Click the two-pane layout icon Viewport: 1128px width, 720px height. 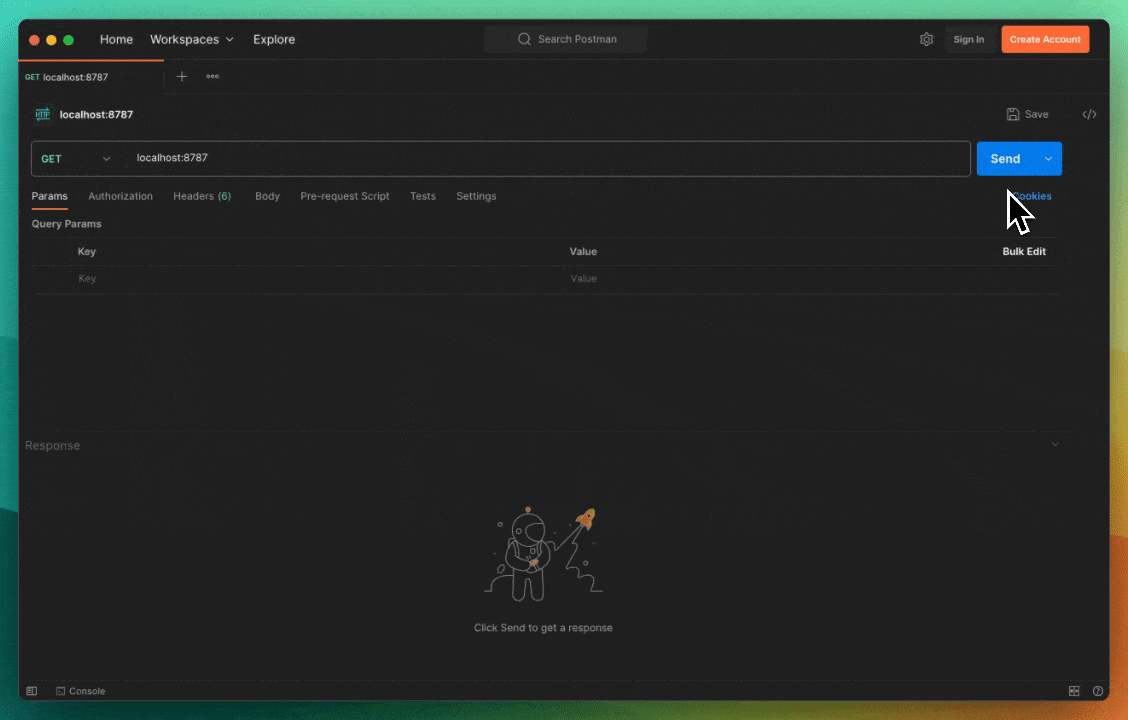point(1074,691)
